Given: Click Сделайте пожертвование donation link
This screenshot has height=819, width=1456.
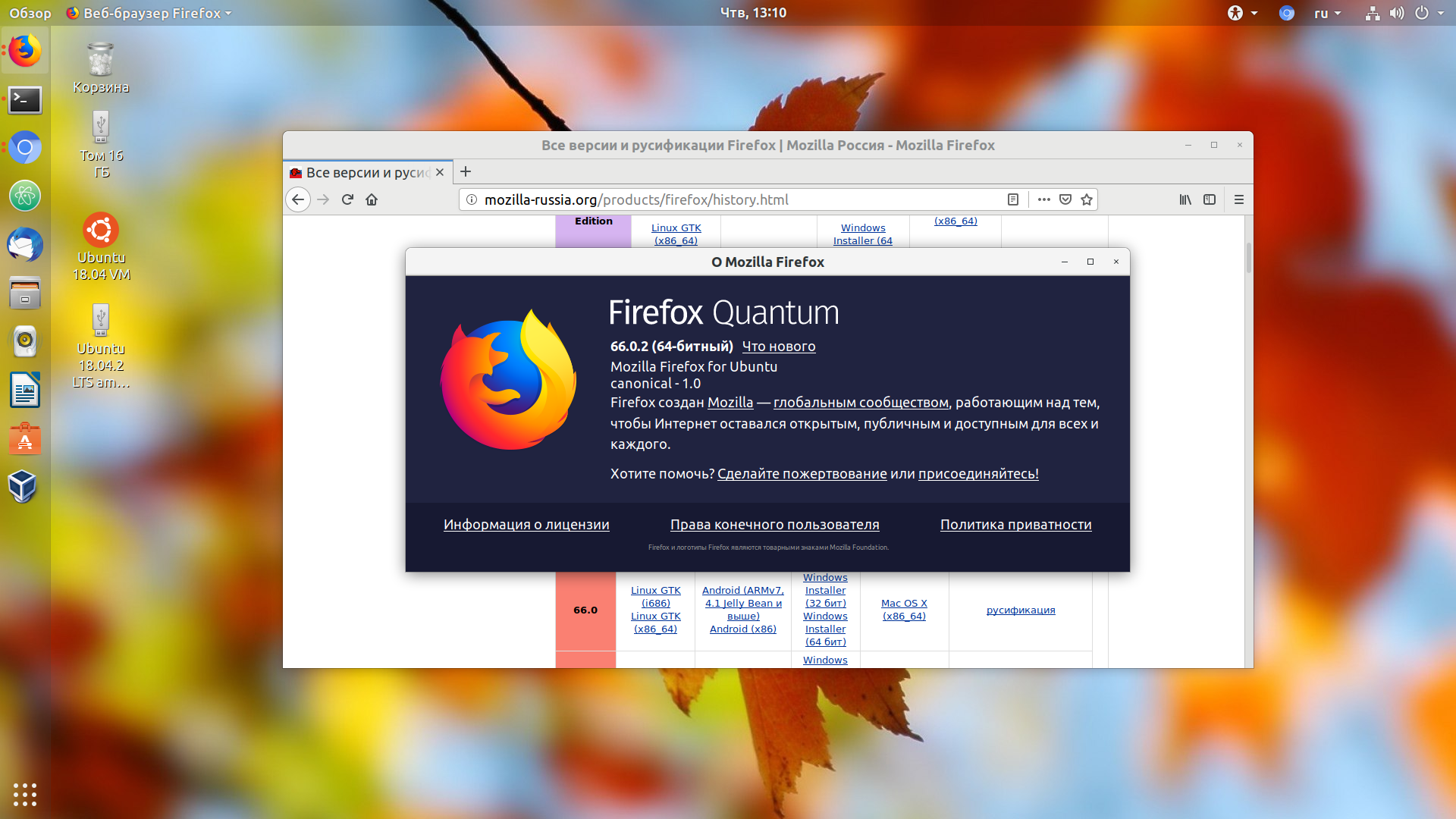Looking at the screenshot, I should click(802, 474).
